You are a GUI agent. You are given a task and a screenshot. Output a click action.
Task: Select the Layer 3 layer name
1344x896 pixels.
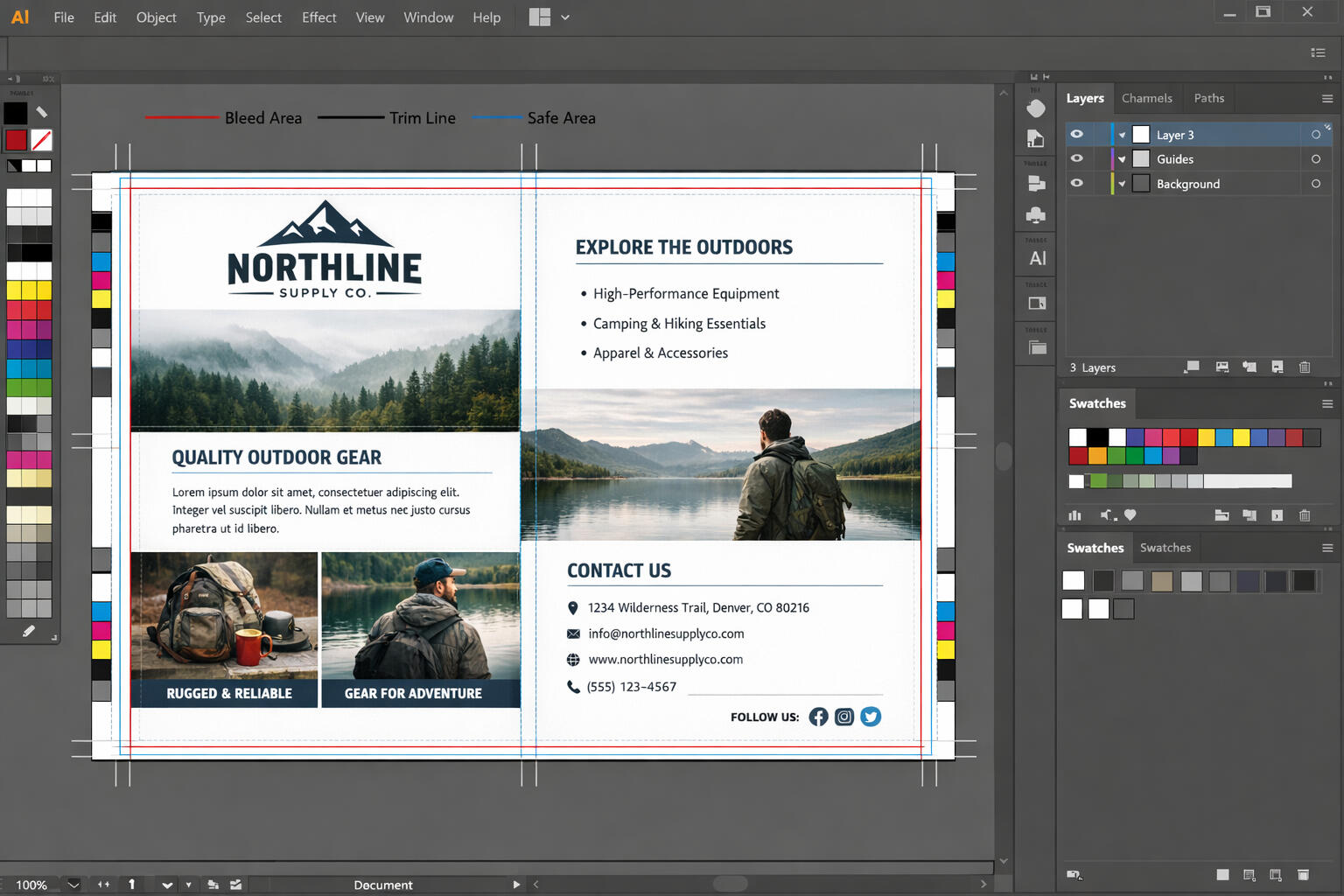pyautogui.click(x=1174, y=135)
